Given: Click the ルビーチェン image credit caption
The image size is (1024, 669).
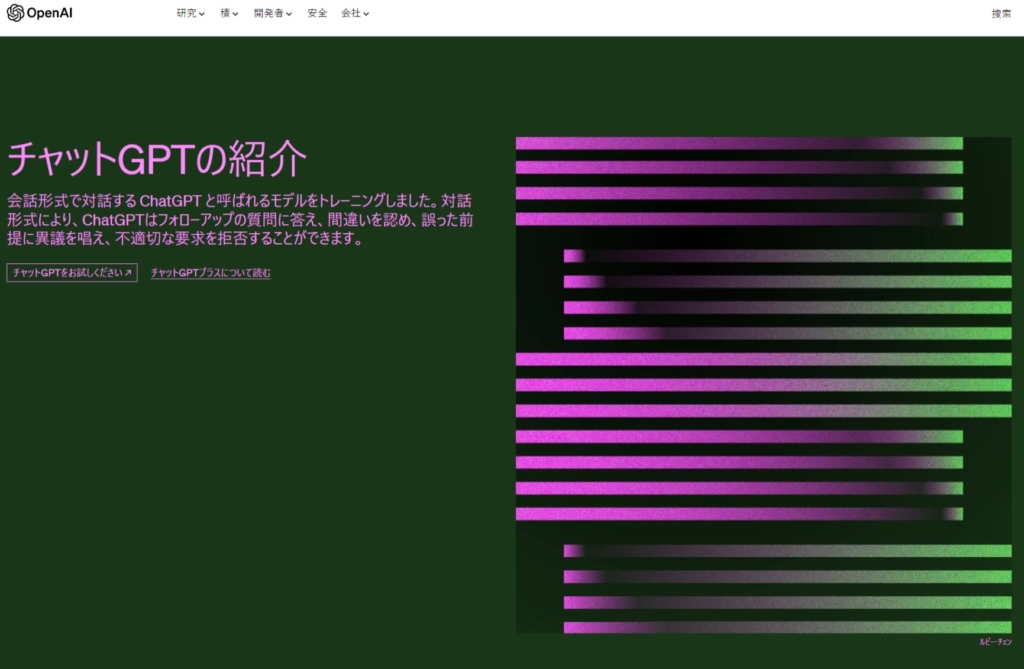Looking at the screenshot, I should tap(995, 642).
